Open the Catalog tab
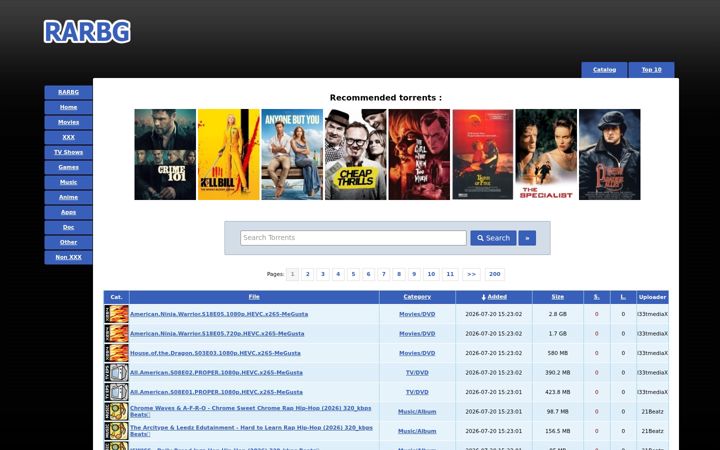The image size is (720, 450). pos(604,70)
